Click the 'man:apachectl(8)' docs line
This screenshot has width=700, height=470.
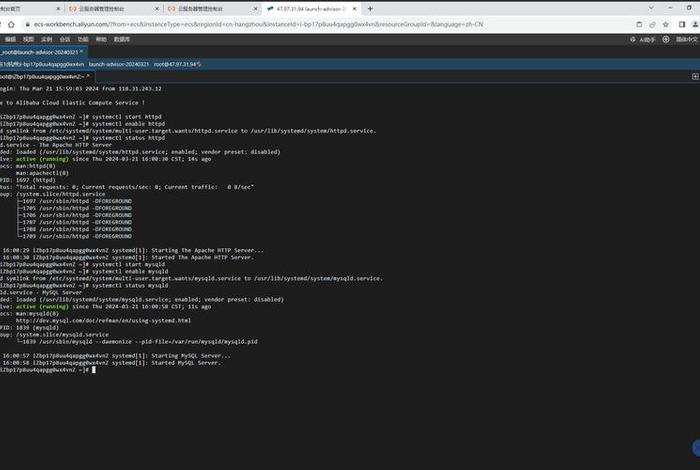[x=42, y=173]
